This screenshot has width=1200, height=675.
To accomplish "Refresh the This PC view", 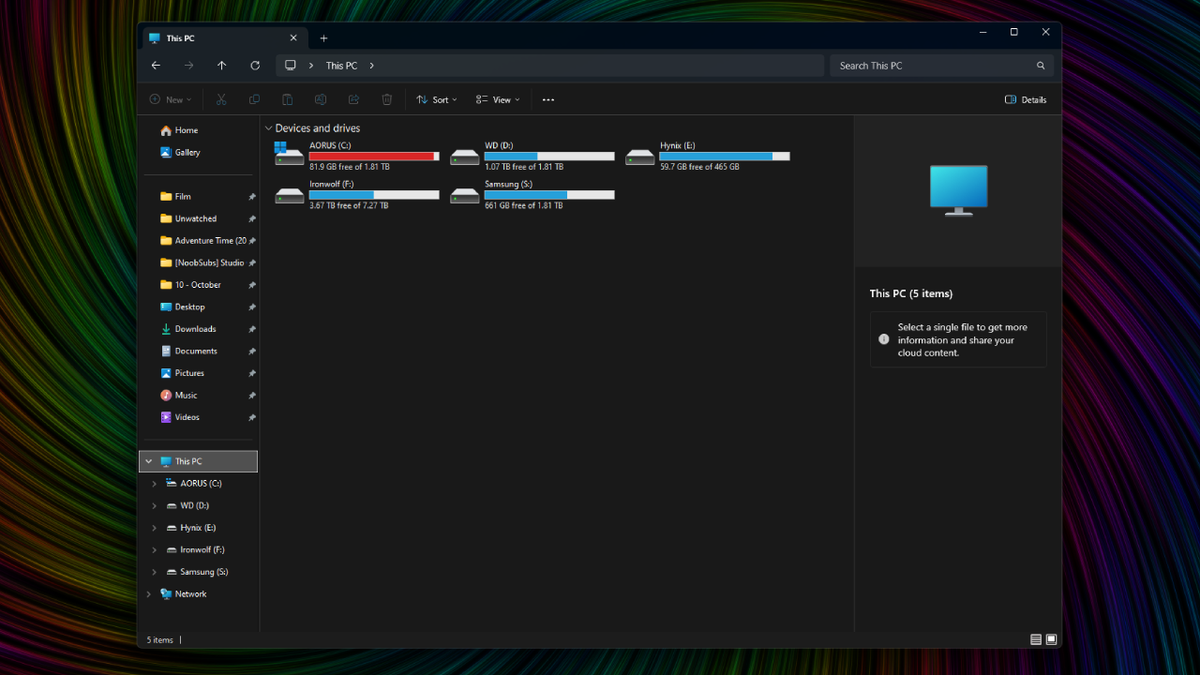I will [255, 66].
